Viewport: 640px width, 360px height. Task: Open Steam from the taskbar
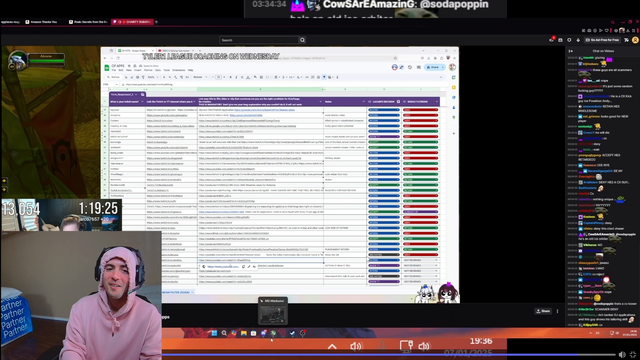(x=293, y=333)
